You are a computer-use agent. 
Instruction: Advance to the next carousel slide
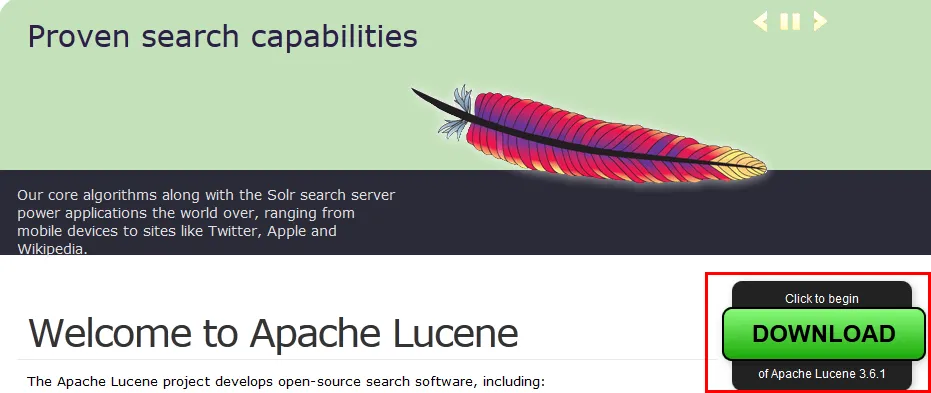(820, 21)
